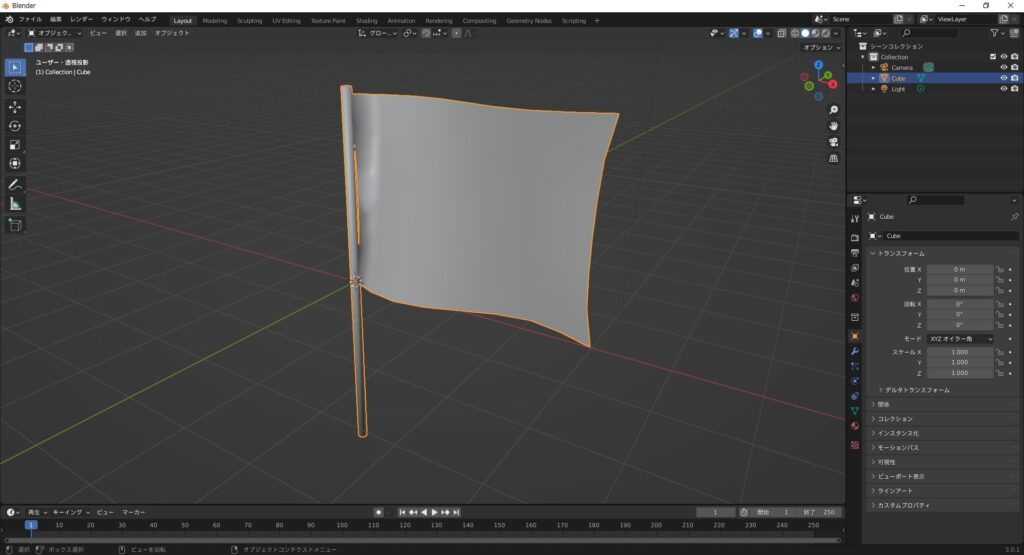The width and height of the screenshot is (1024, 555).
Task: Open the マーカー menu in timeline
Action: point(134,512)
